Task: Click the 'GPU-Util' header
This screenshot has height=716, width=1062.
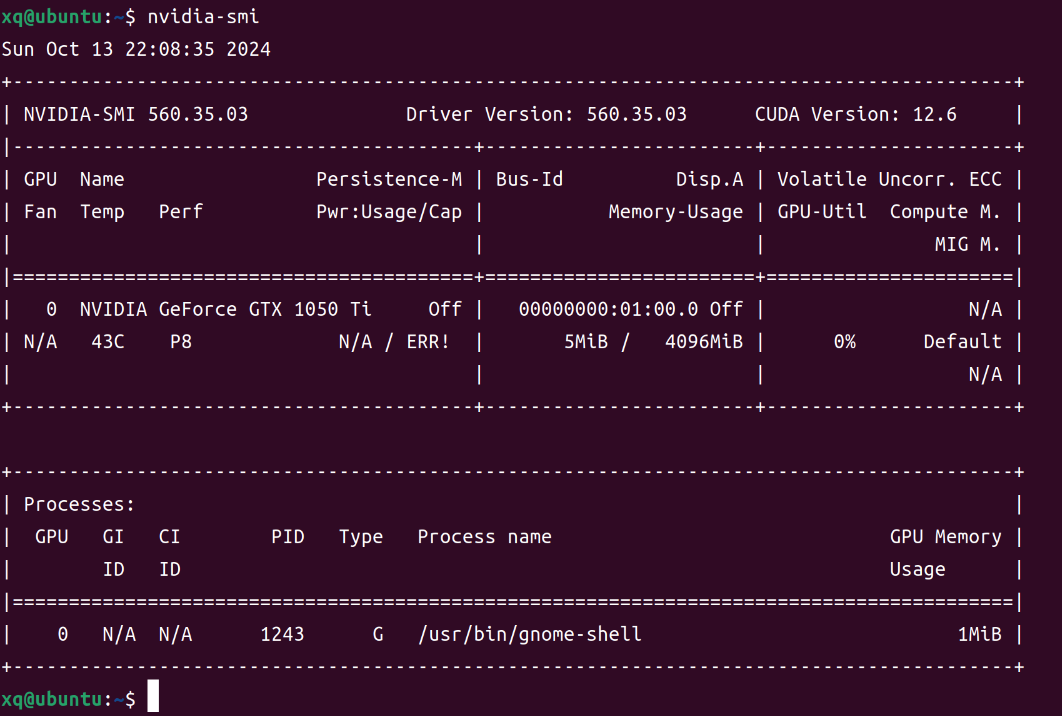Action: 822,212
